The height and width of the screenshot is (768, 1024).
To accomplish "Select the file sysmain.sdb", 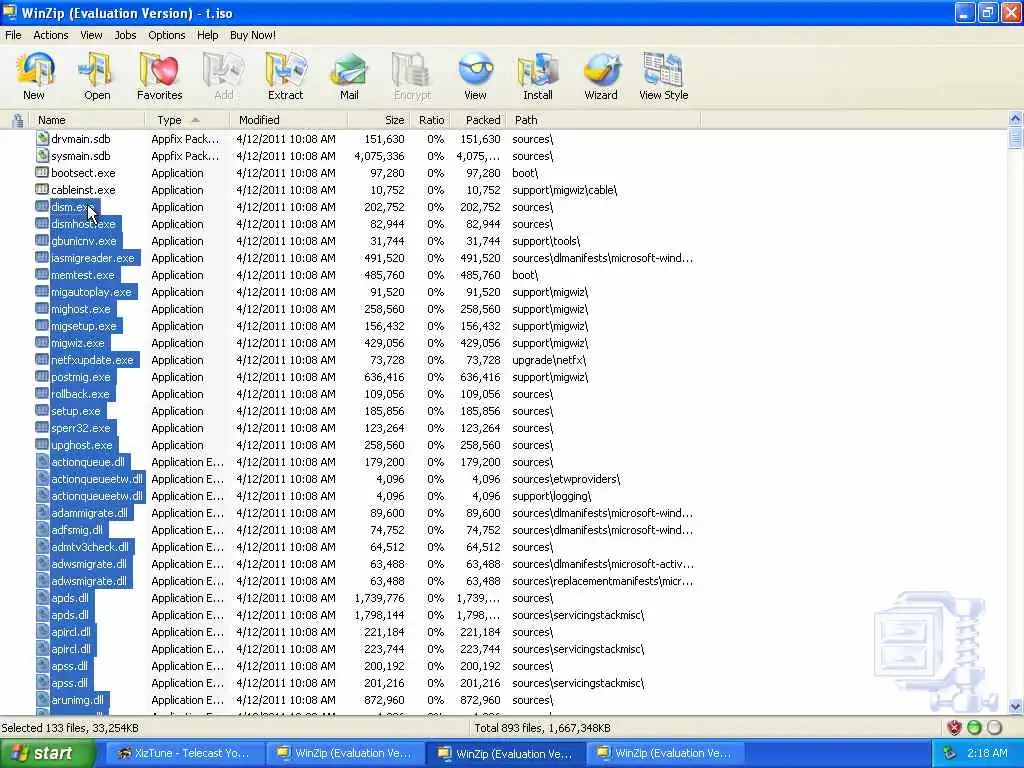I will [x=80, y=156].
